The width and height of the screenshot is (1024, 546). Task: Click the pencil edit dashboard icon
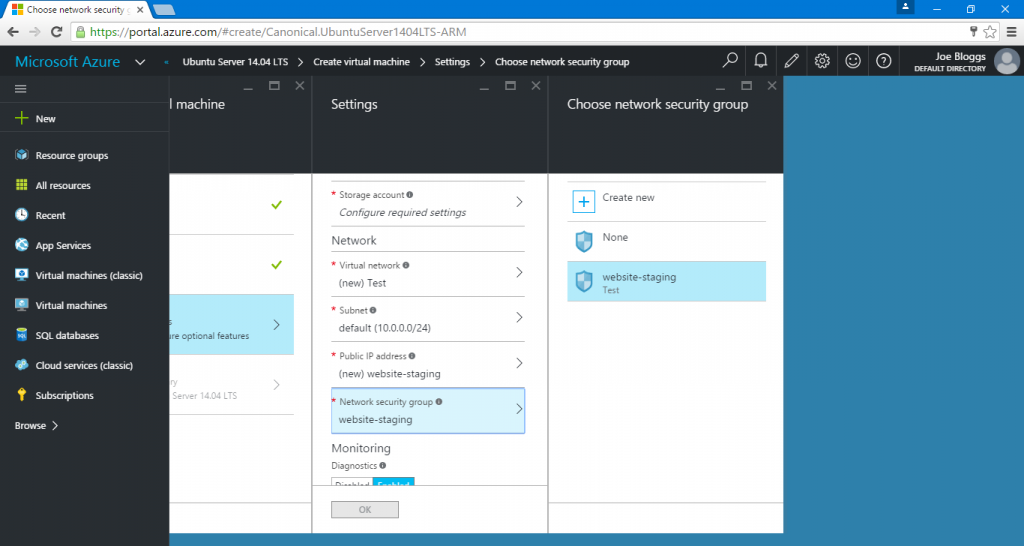791,61
